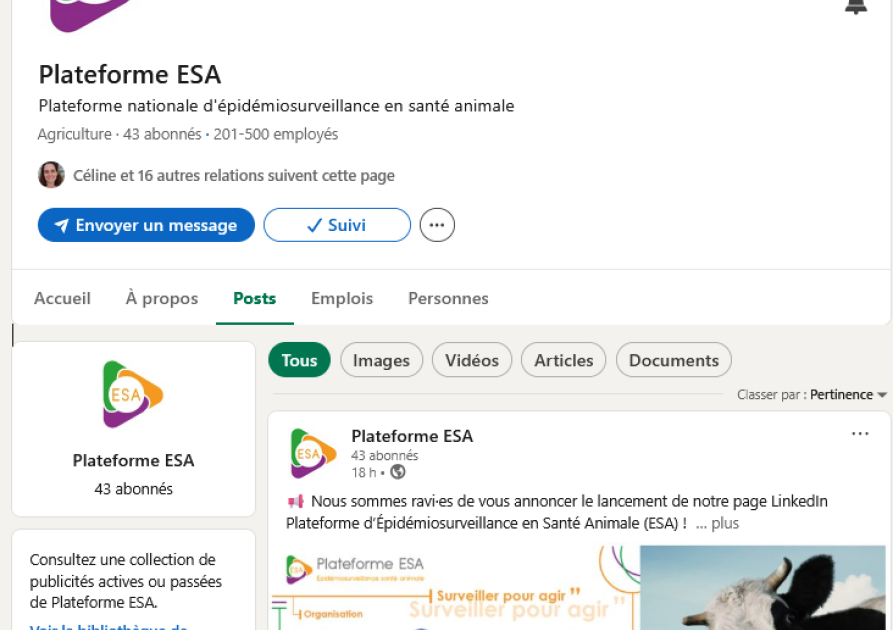The image size is (893, 630).
Task: Click the Envoyer un message button
Action: [146, 225]
